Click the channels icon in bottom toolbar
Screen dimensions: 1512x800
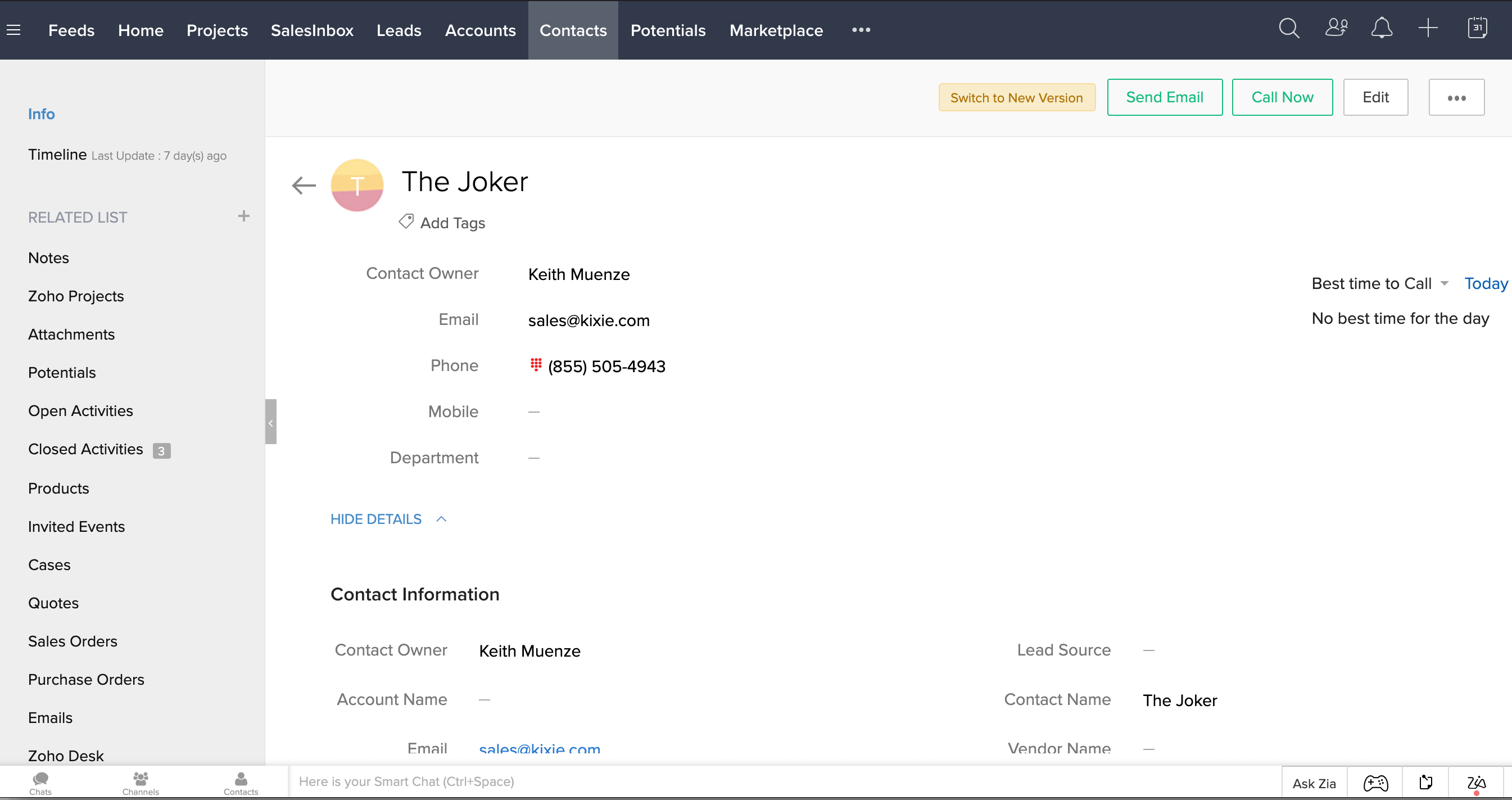140,782
